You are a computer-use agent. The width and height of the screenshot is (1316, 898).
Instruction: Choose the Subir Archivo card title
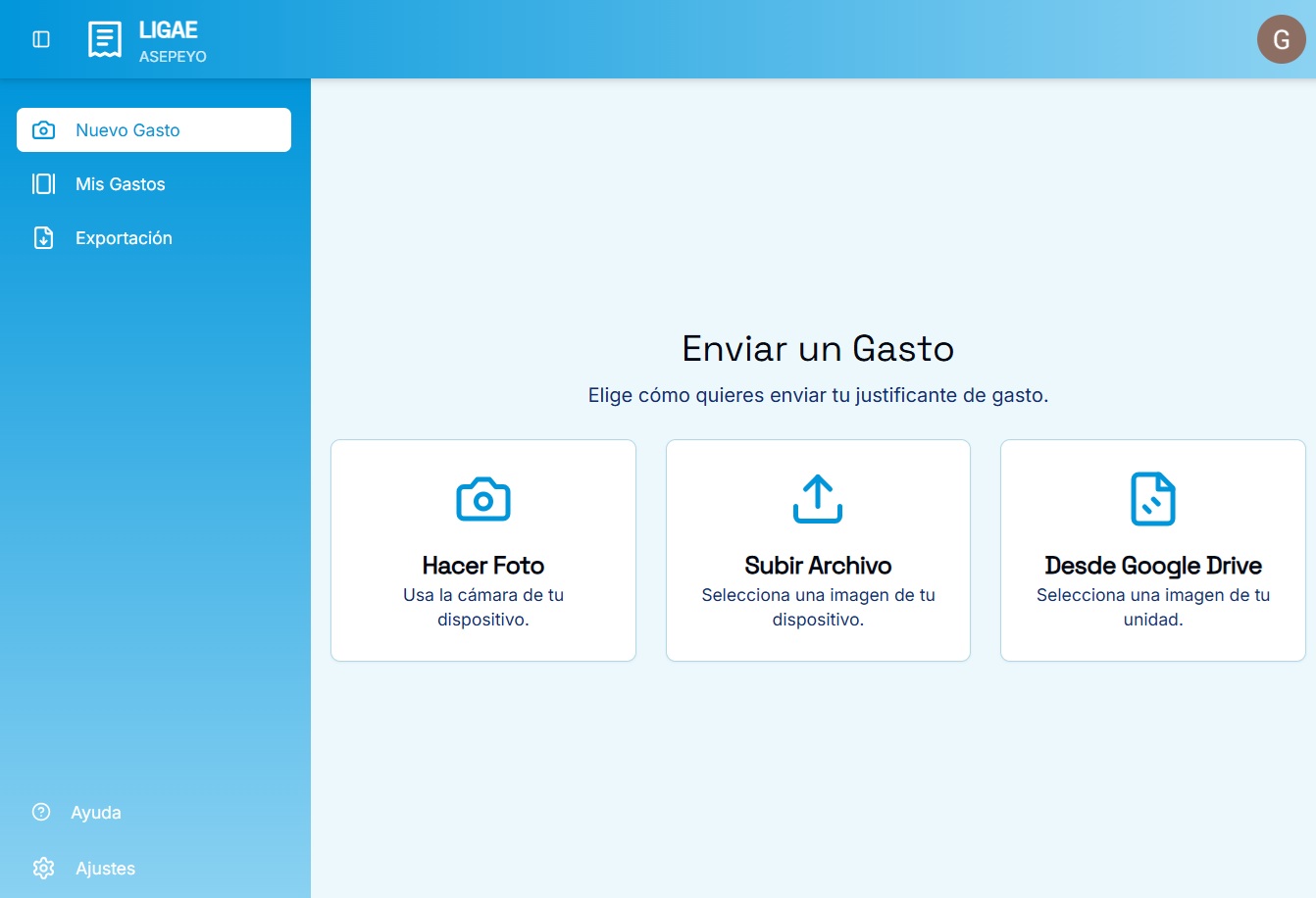[818, 566]
